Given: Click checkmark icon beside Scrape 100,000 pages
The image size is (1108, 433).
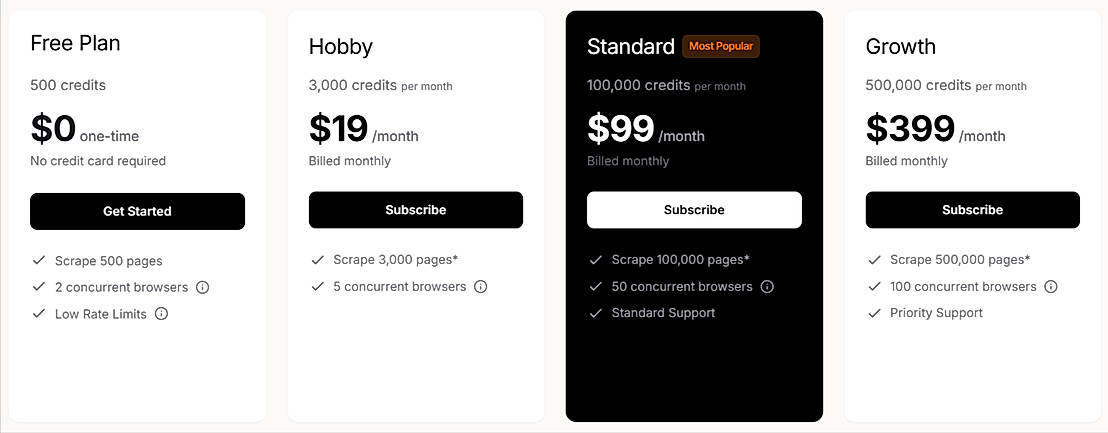Looking at the screenshot, I should (x=596, y=260).
